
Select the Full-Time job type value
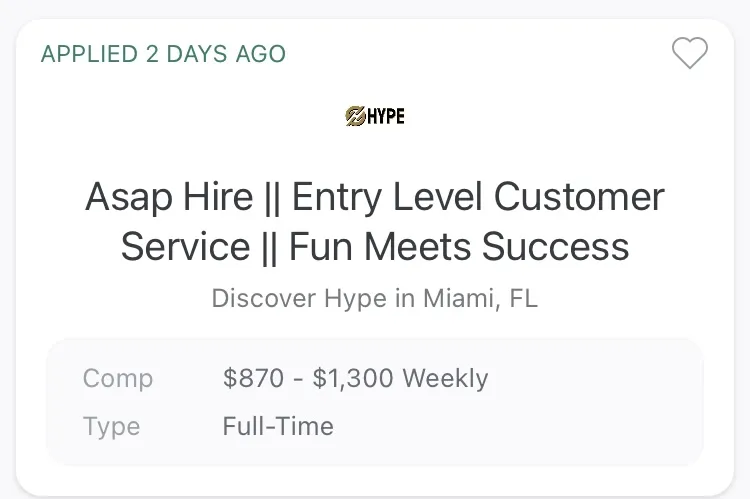pyautogui.click(x=278, y=426)
